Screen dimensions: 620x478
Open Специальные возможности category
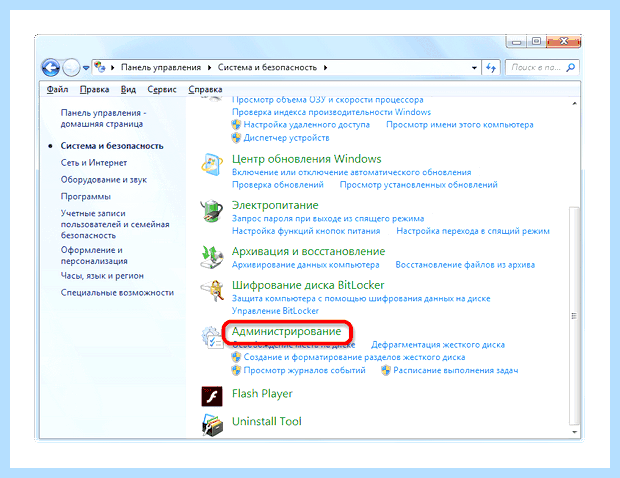tap(117, 293)
